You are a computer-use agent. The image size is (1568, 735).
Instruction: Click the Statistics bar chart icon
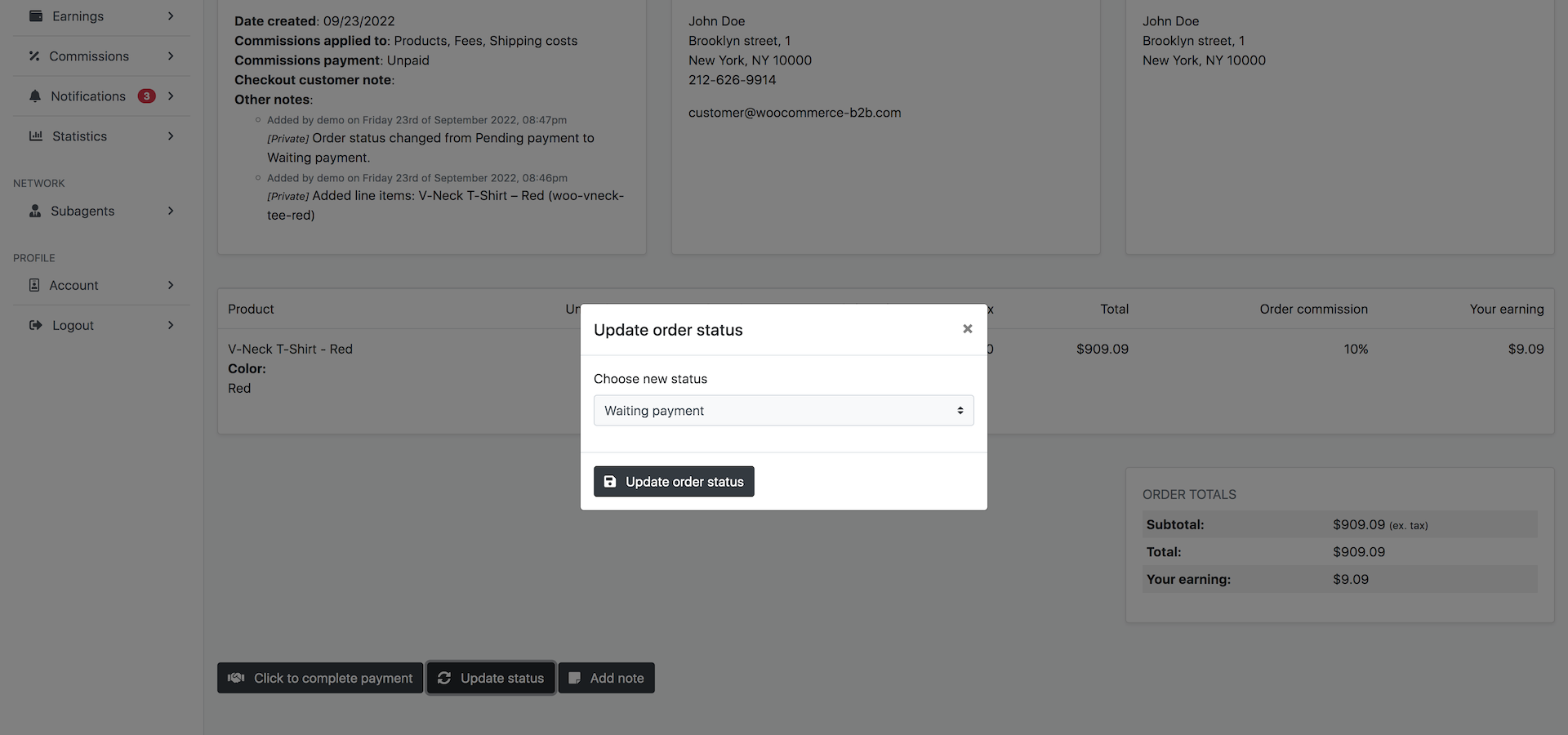(36, 136)
